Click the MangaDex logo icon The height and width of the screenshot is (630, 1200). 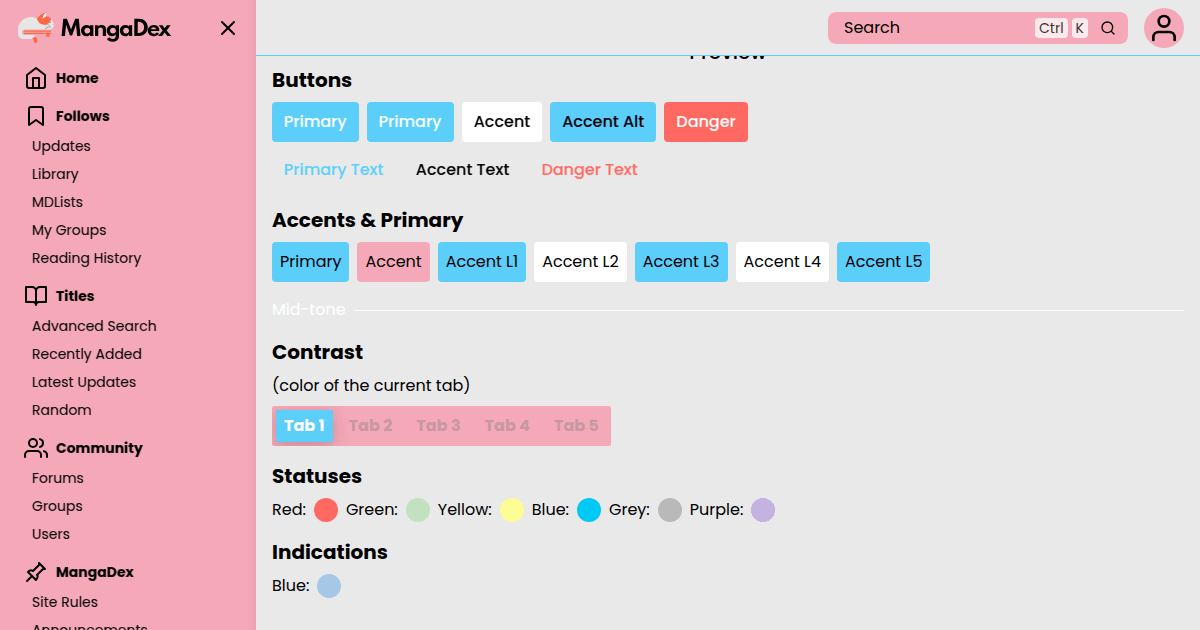point(36,28)
